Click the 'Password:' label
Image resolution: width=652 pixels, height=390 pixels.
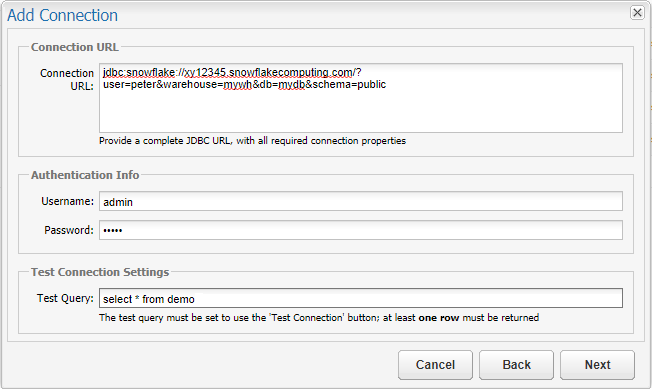coord(69,230)
